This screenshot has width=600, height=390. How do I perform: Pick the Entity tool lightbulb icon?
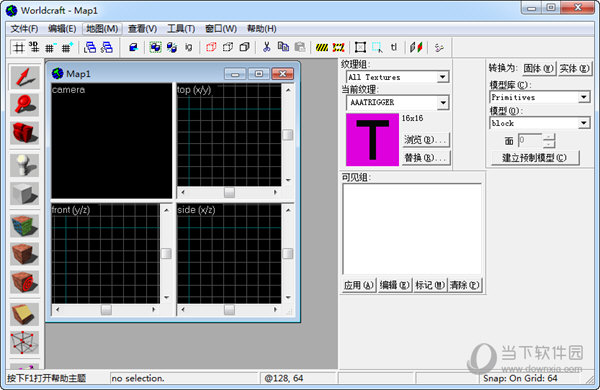click(x=24, y=165)
